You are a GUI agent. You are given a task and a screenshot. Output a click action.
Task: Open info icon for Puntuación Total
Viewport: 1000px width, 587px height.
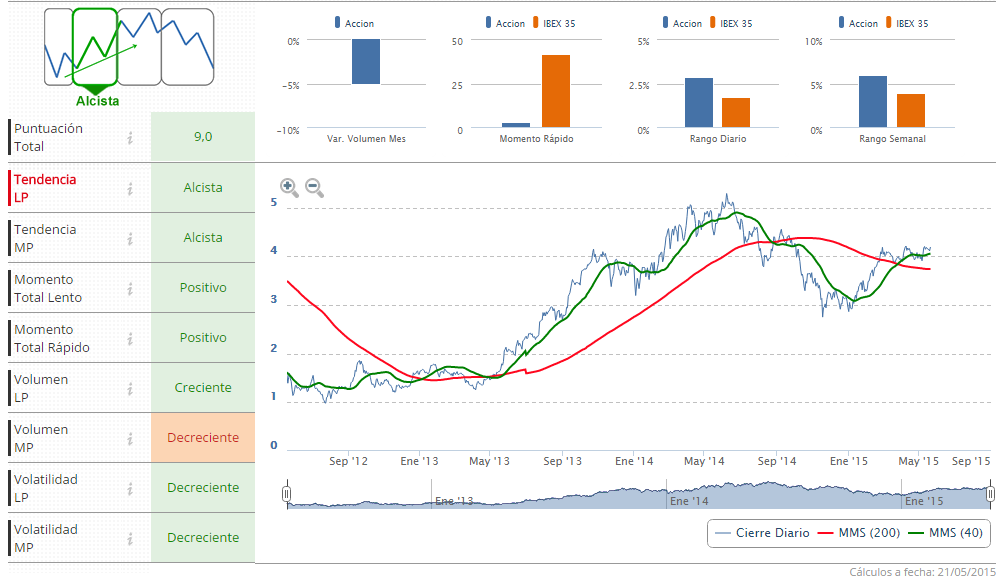point(130,138)
